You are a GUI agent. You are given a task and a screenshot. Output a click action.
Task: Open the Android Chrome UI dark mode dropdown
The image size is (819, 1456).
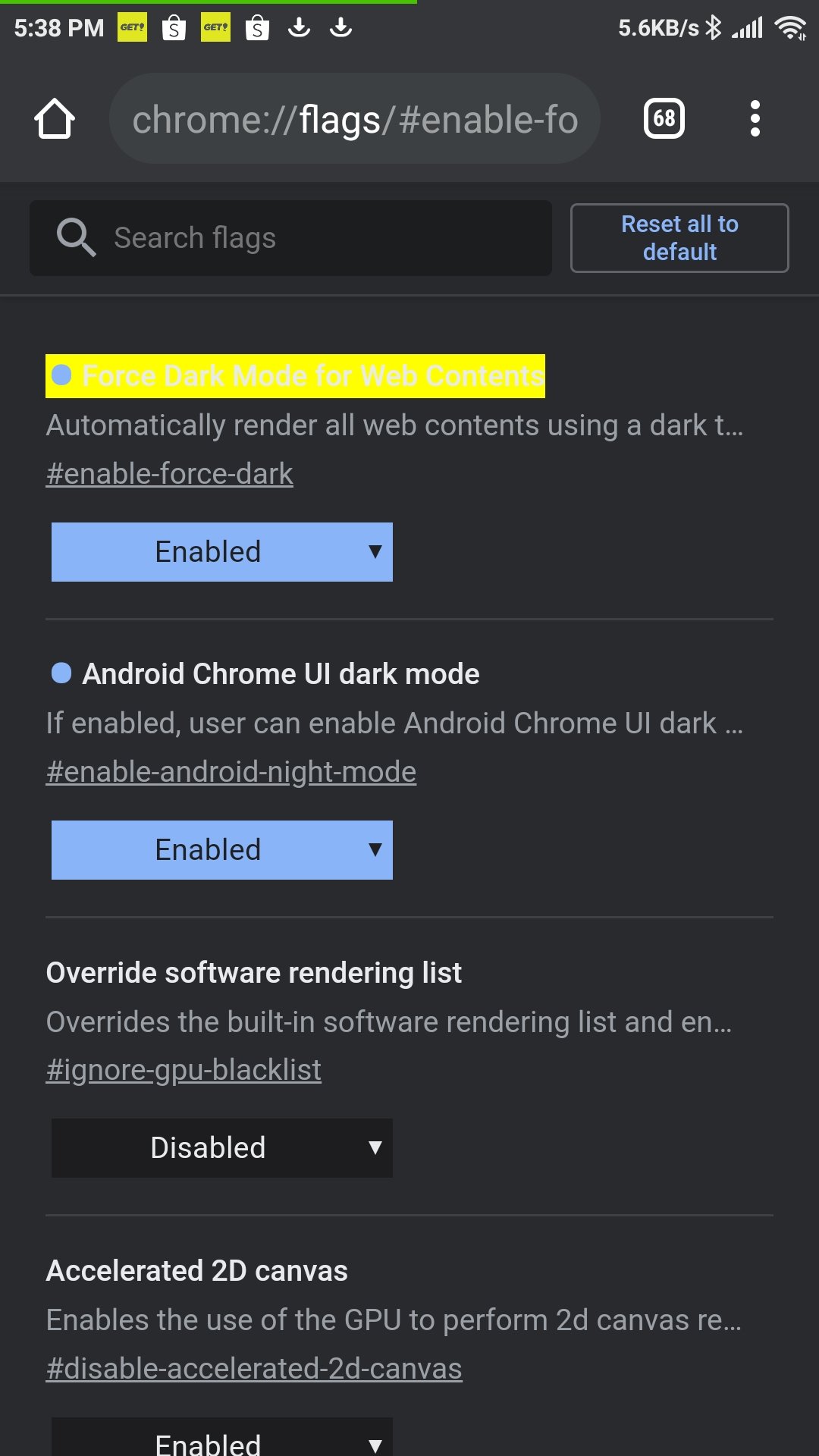point(222,850)
